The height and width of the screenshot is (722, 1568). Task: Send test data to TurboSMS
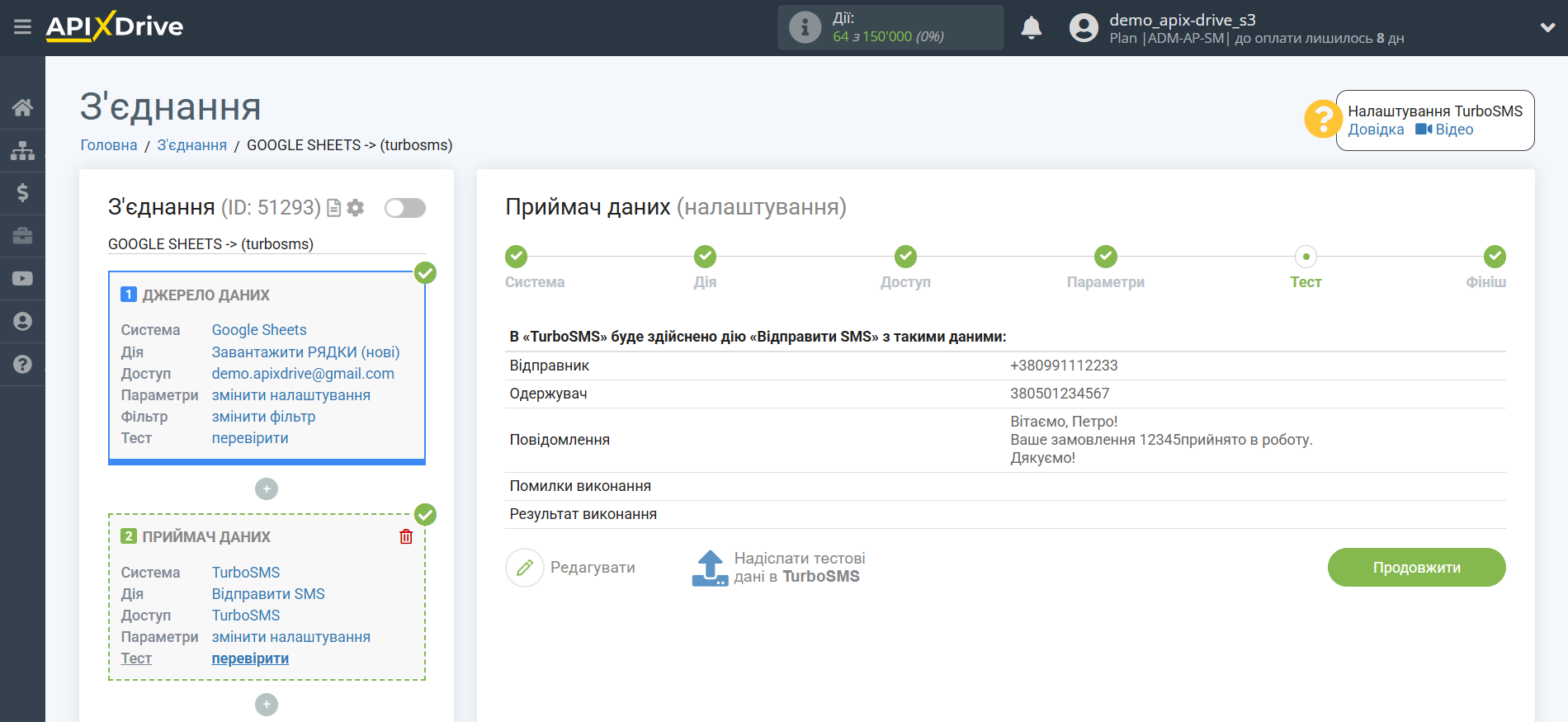[778, 568]
